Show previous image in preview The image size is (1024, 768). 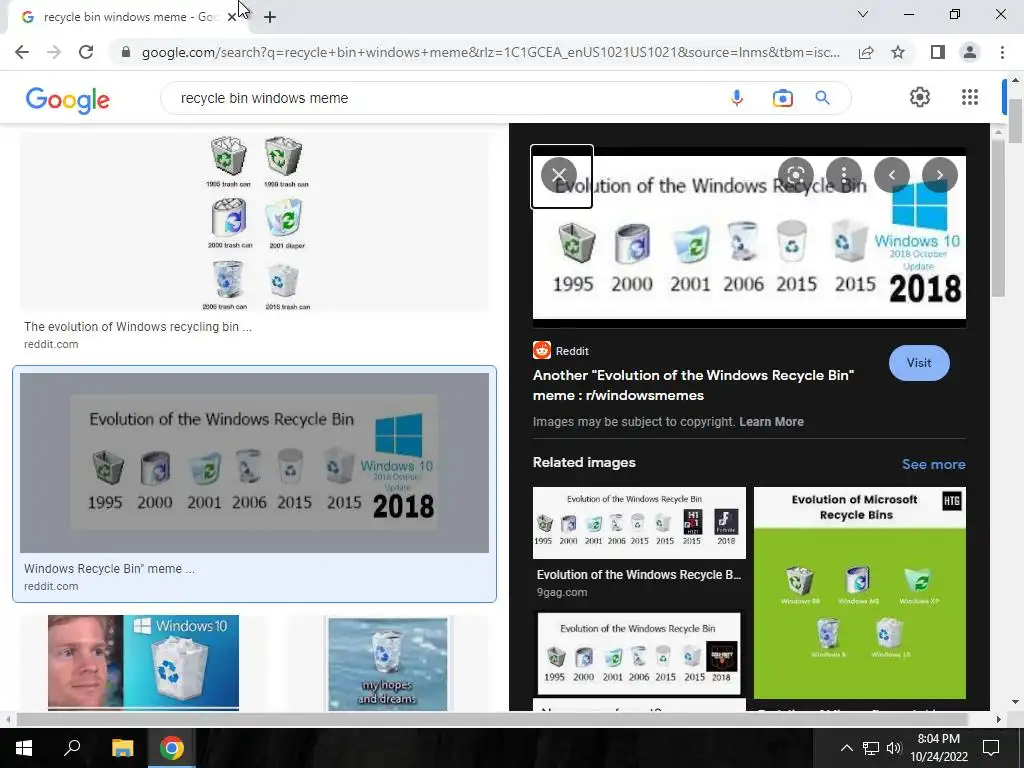click(x=891, y=175)
